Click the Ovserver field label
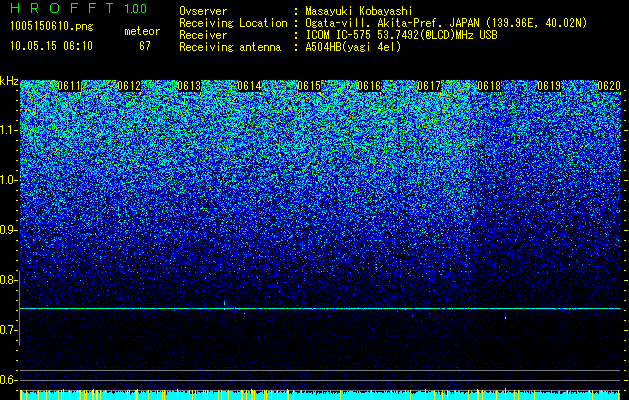The width and height of the screenshot is (629, 400). [203, 11]
